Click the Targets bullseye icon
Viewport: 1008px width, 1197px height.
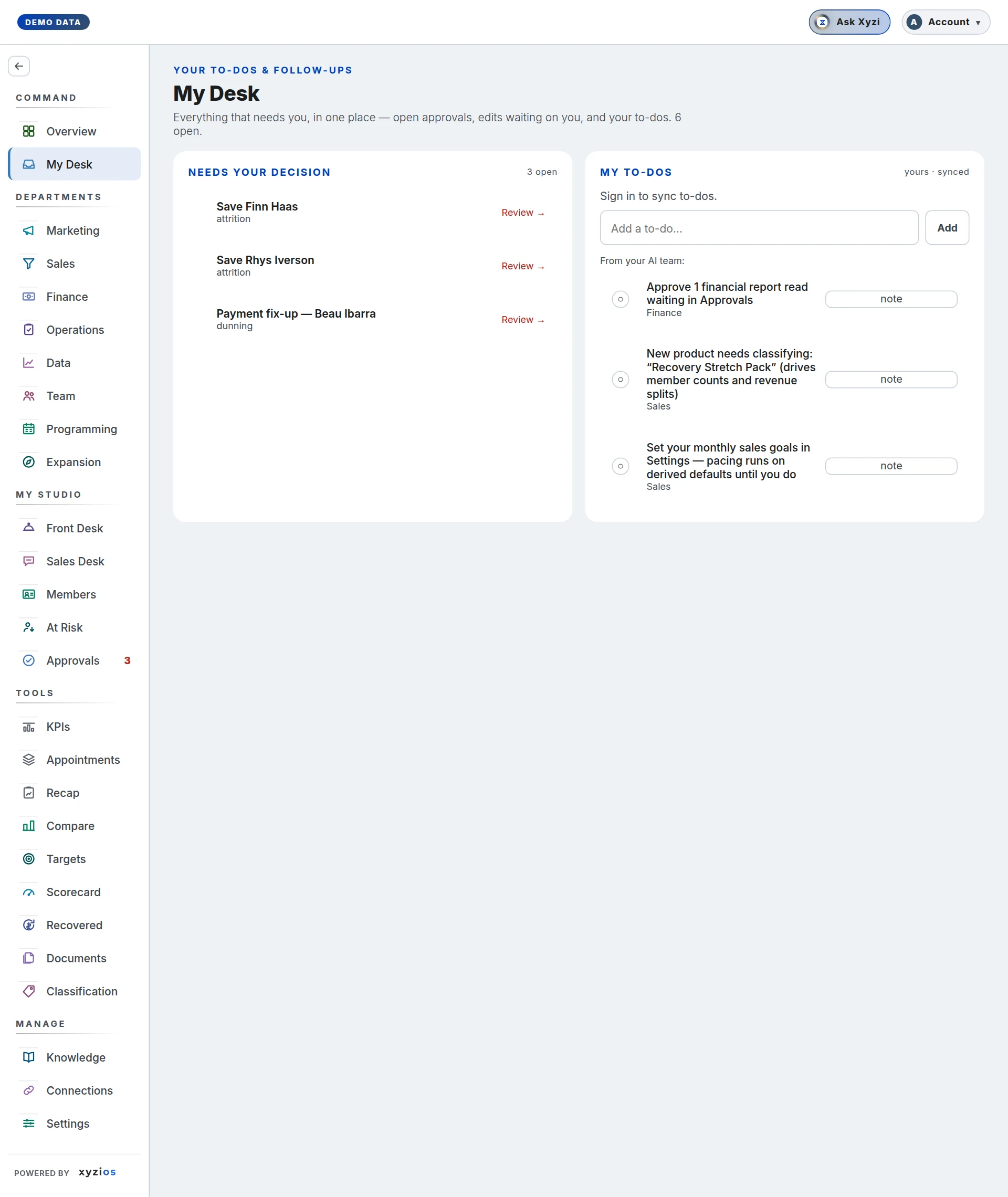[28, 860]
